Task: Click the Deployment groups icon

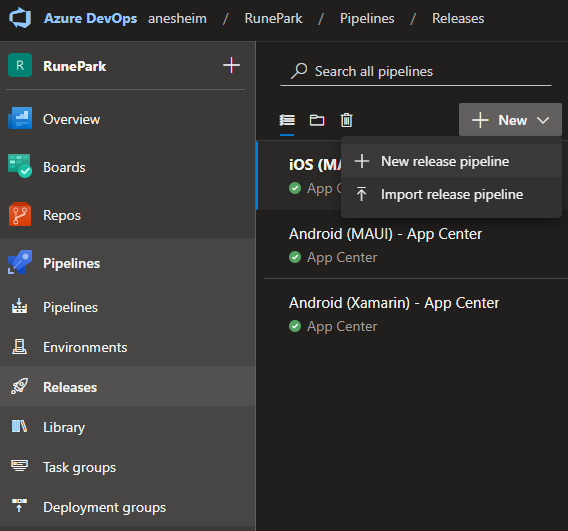Action: pos(20,505)
